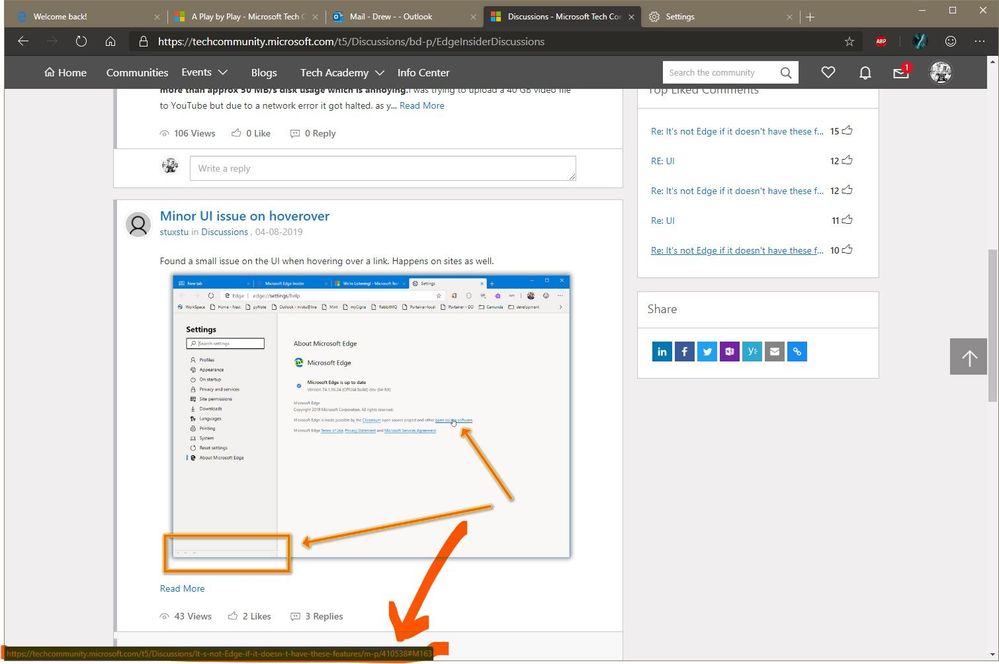Open a new browser tab with plus
Viewport: 999px width, 664px height.
810,17
